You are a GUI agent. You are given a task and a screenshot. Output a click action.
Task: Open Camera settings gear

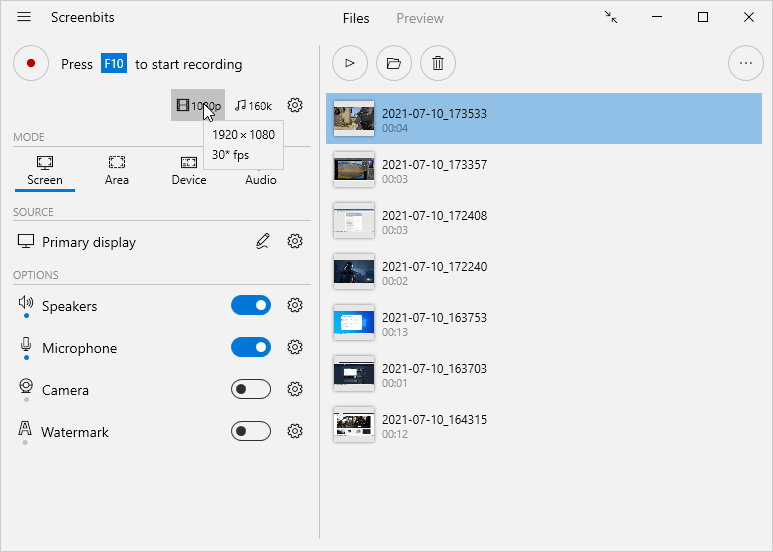[x=295, y=389]
